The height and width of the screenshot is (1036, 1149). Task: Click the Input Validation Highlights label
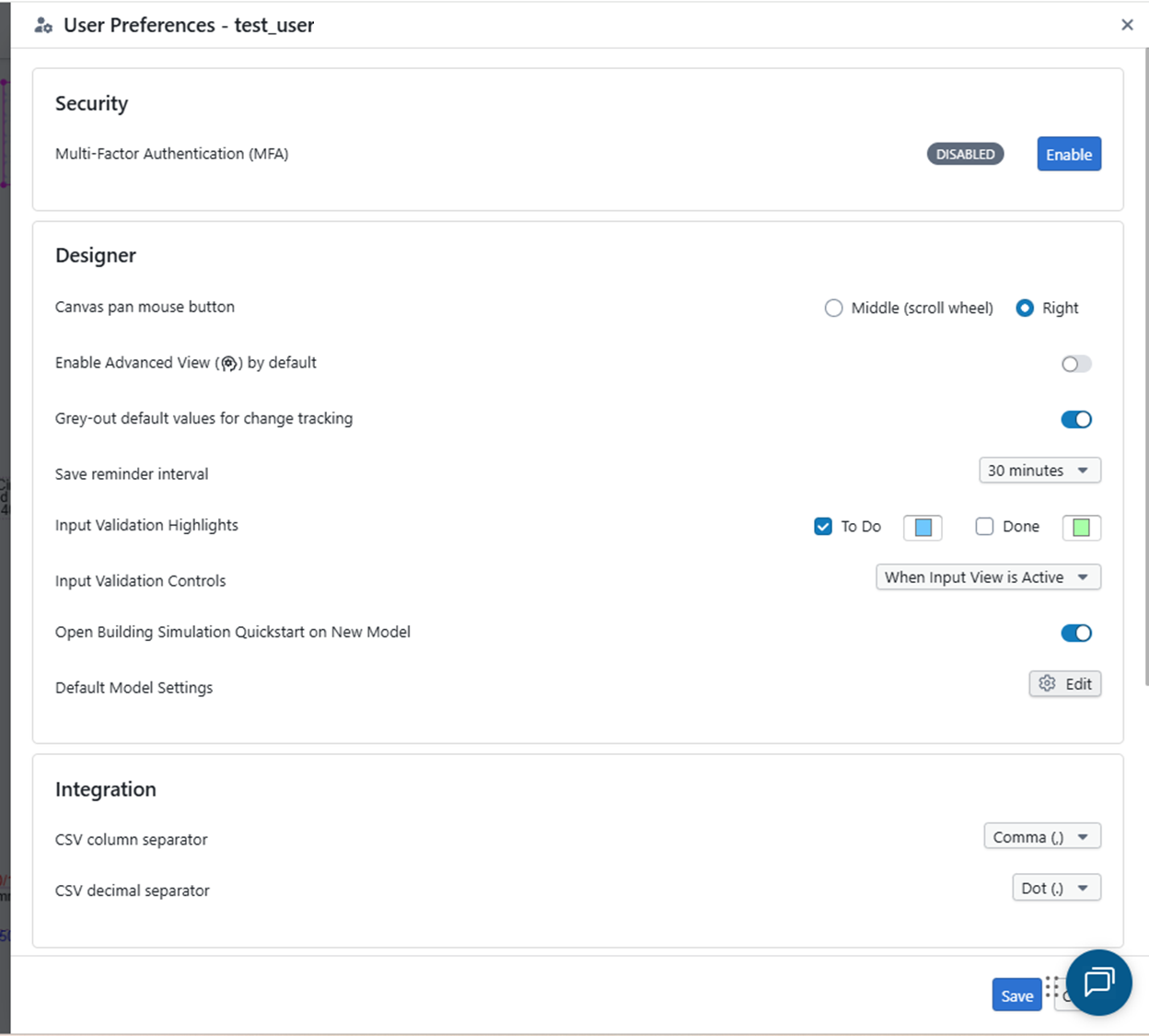click(146, 525)
